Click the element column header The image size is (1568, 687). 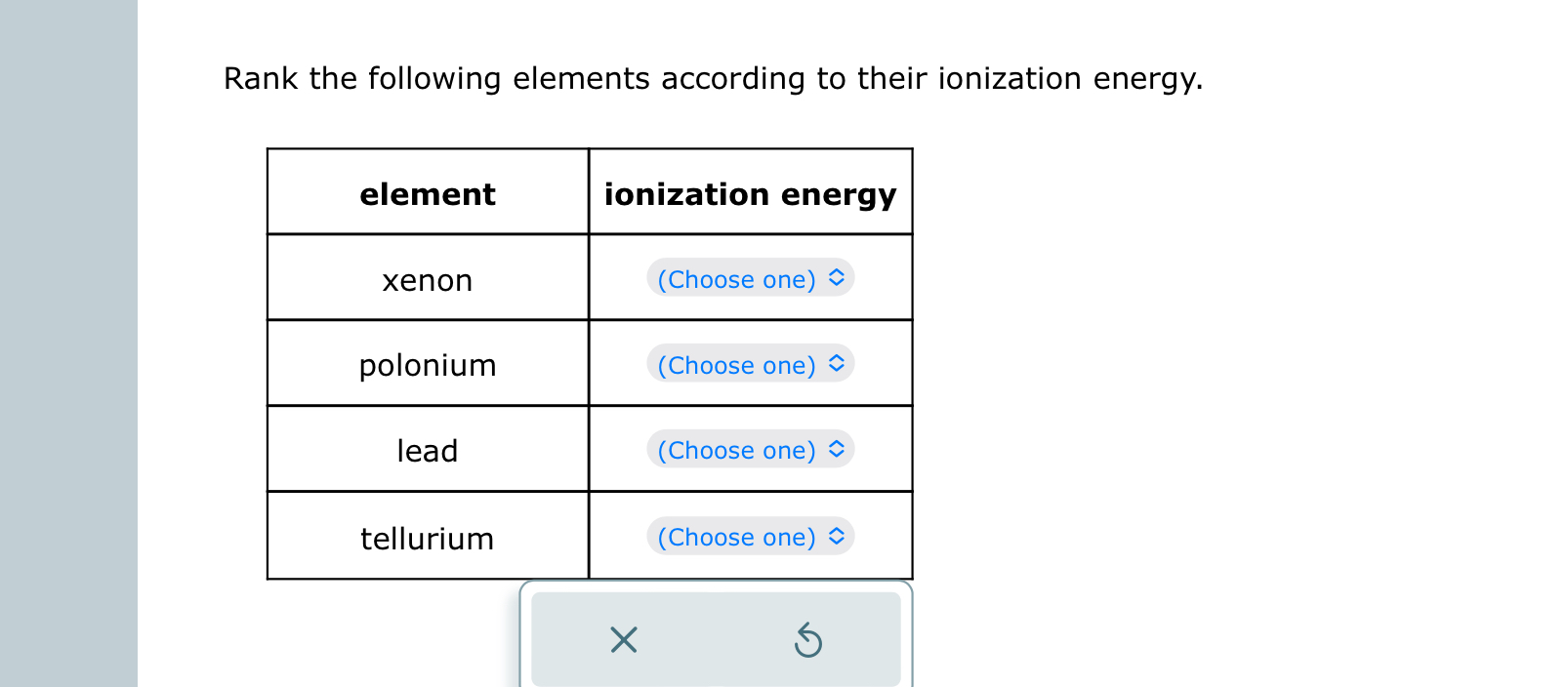[x=428, y=193]
